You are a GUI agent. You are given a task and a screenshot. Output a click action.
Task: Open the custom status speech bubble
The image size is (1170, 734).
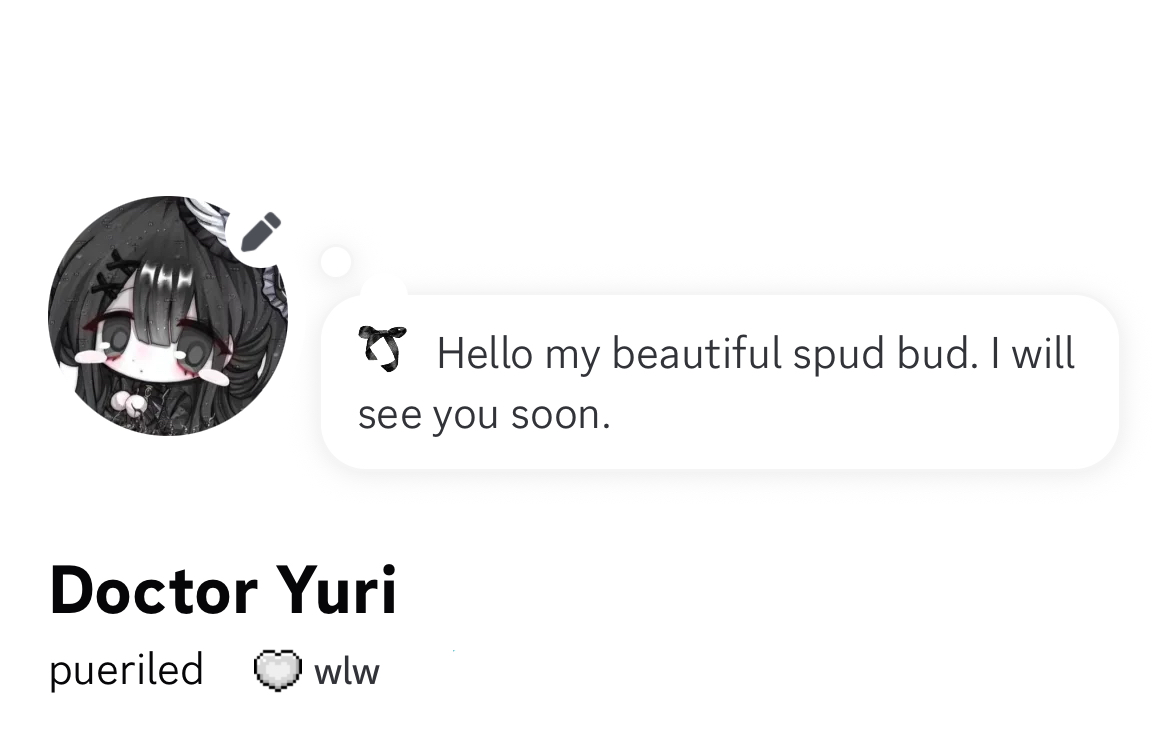(719, 382)
